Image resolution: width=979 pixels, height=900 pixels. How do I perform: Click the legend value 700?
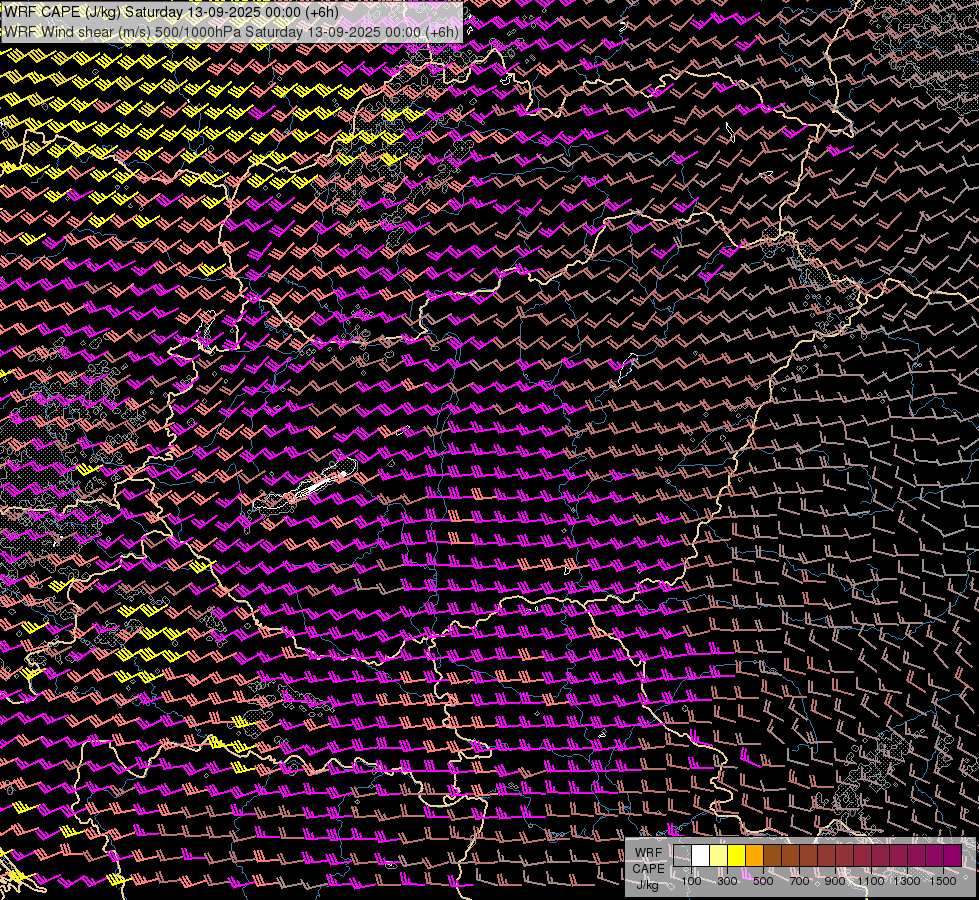click(799, 881)
